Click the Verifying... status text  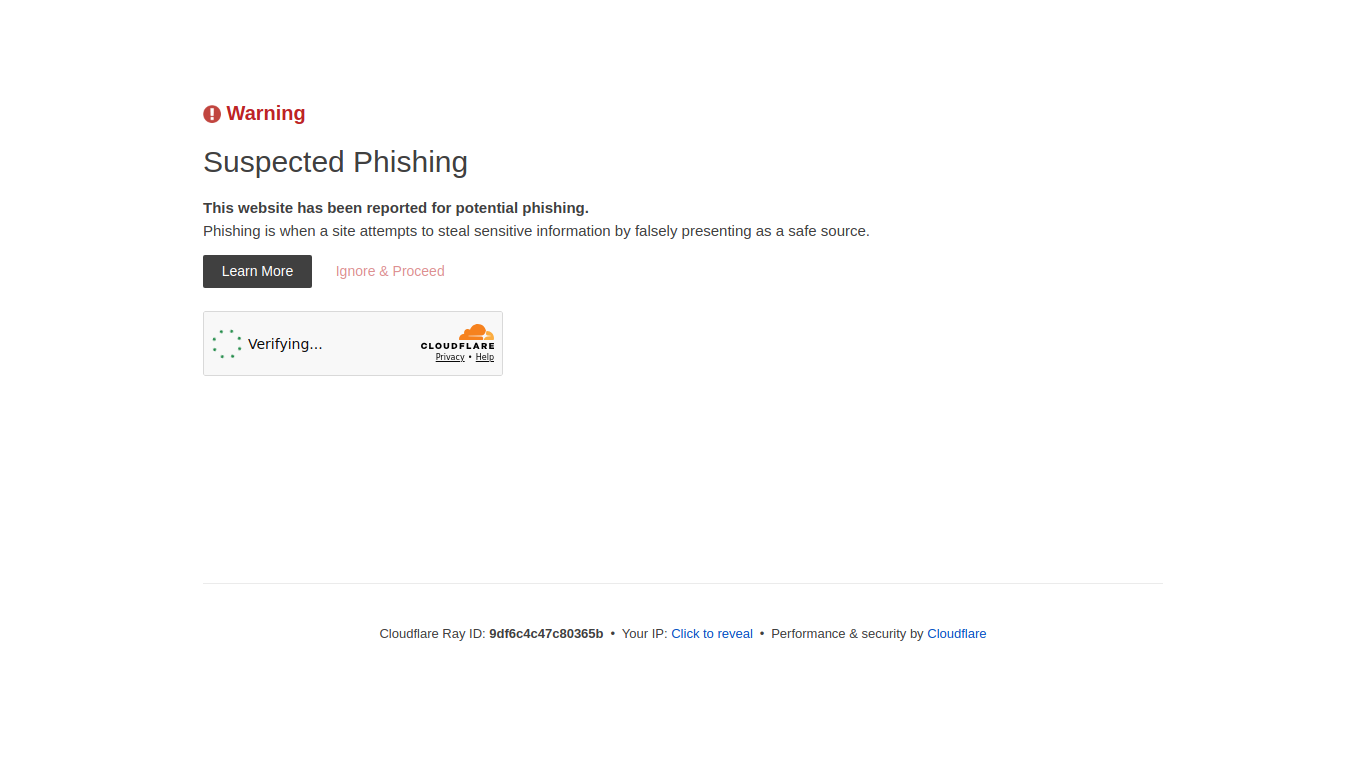click(285, 344)
